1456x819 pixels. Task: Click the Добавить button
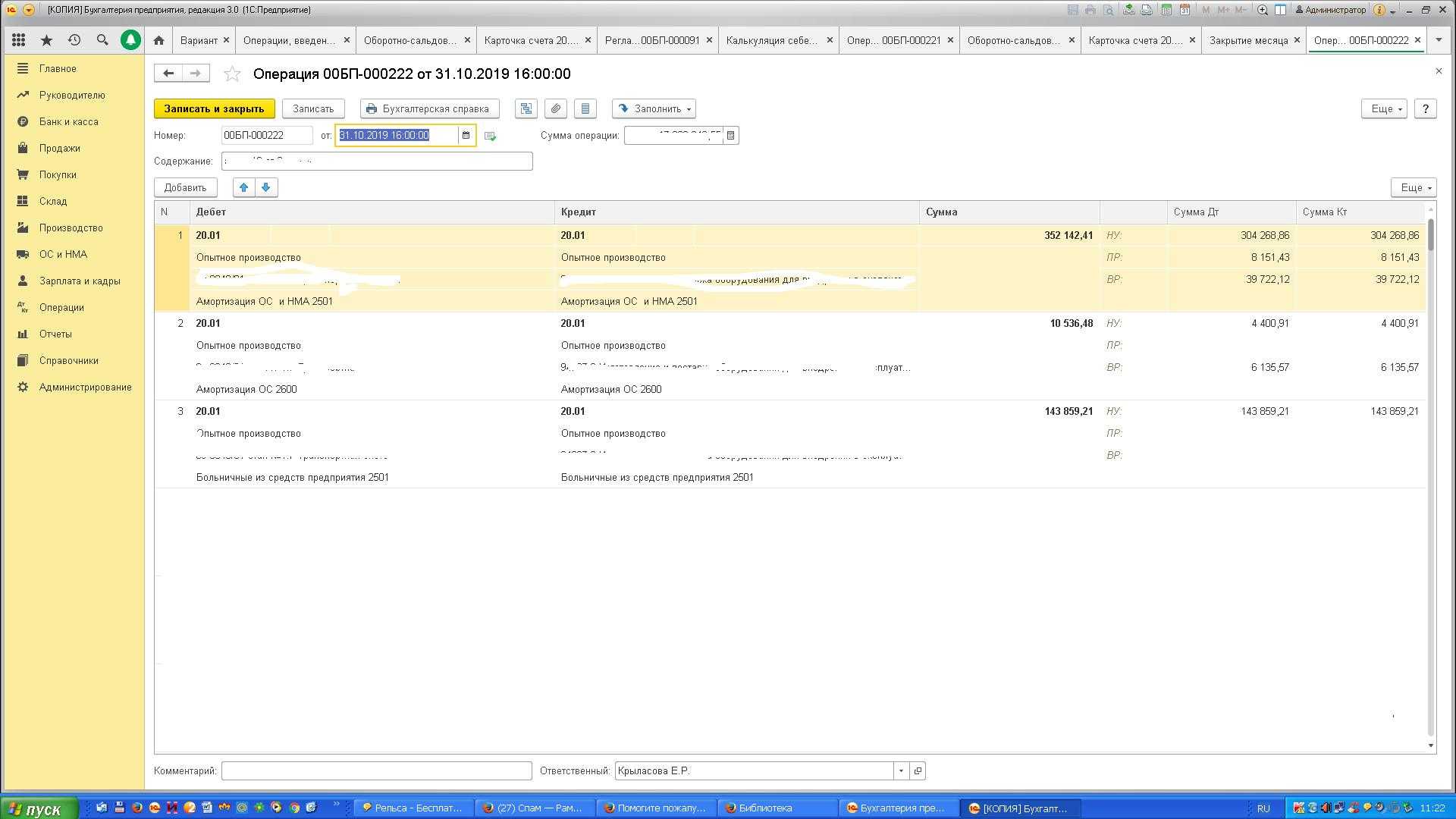point(185,187)
